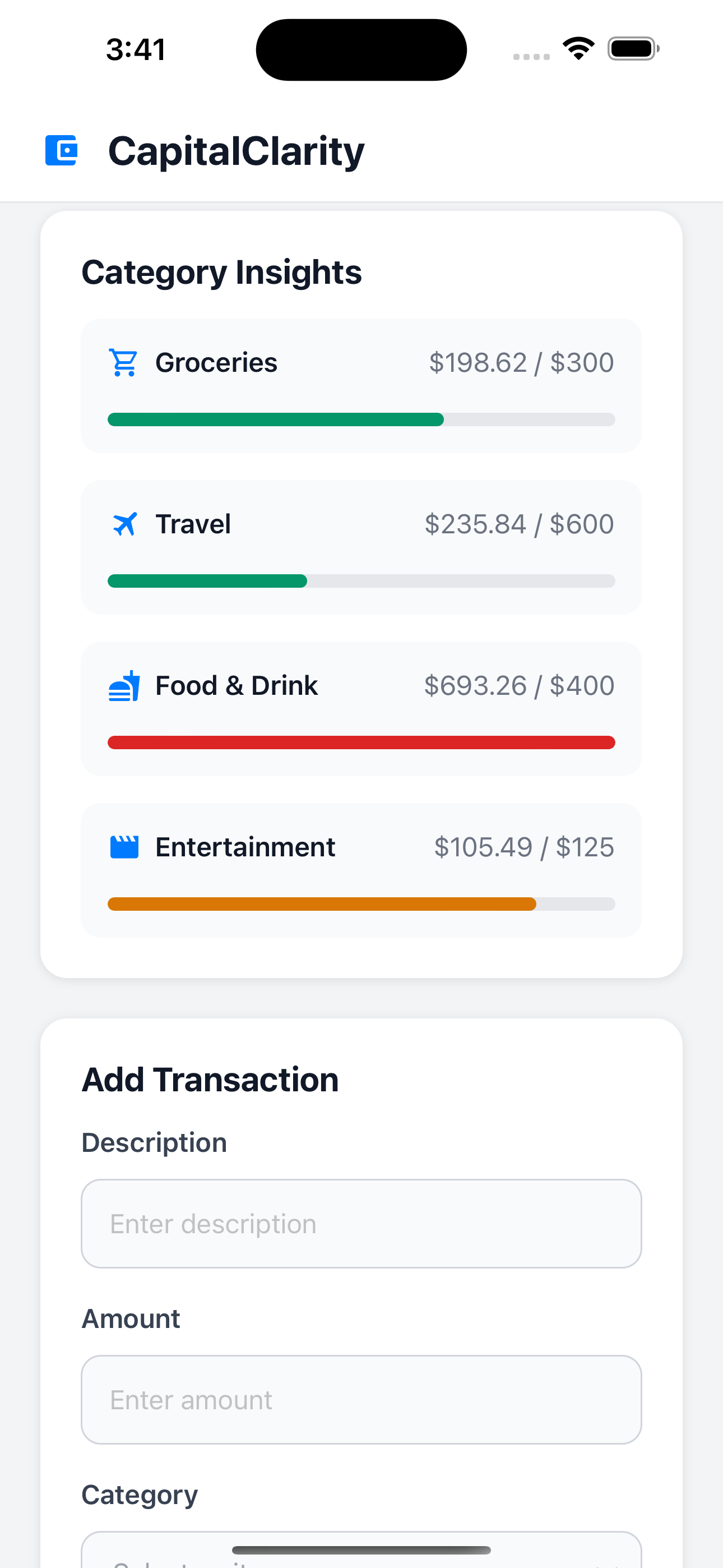Tap the Travel budget progress bar
The height and width of the screenshot is (1568, 723).
click(361, 580)
